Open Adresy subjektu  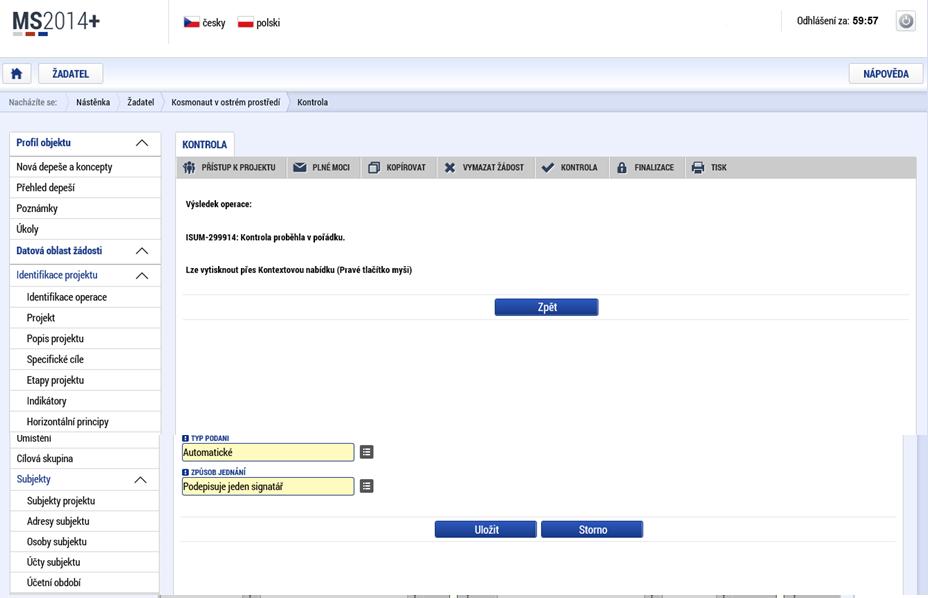(x=85, y=522)
